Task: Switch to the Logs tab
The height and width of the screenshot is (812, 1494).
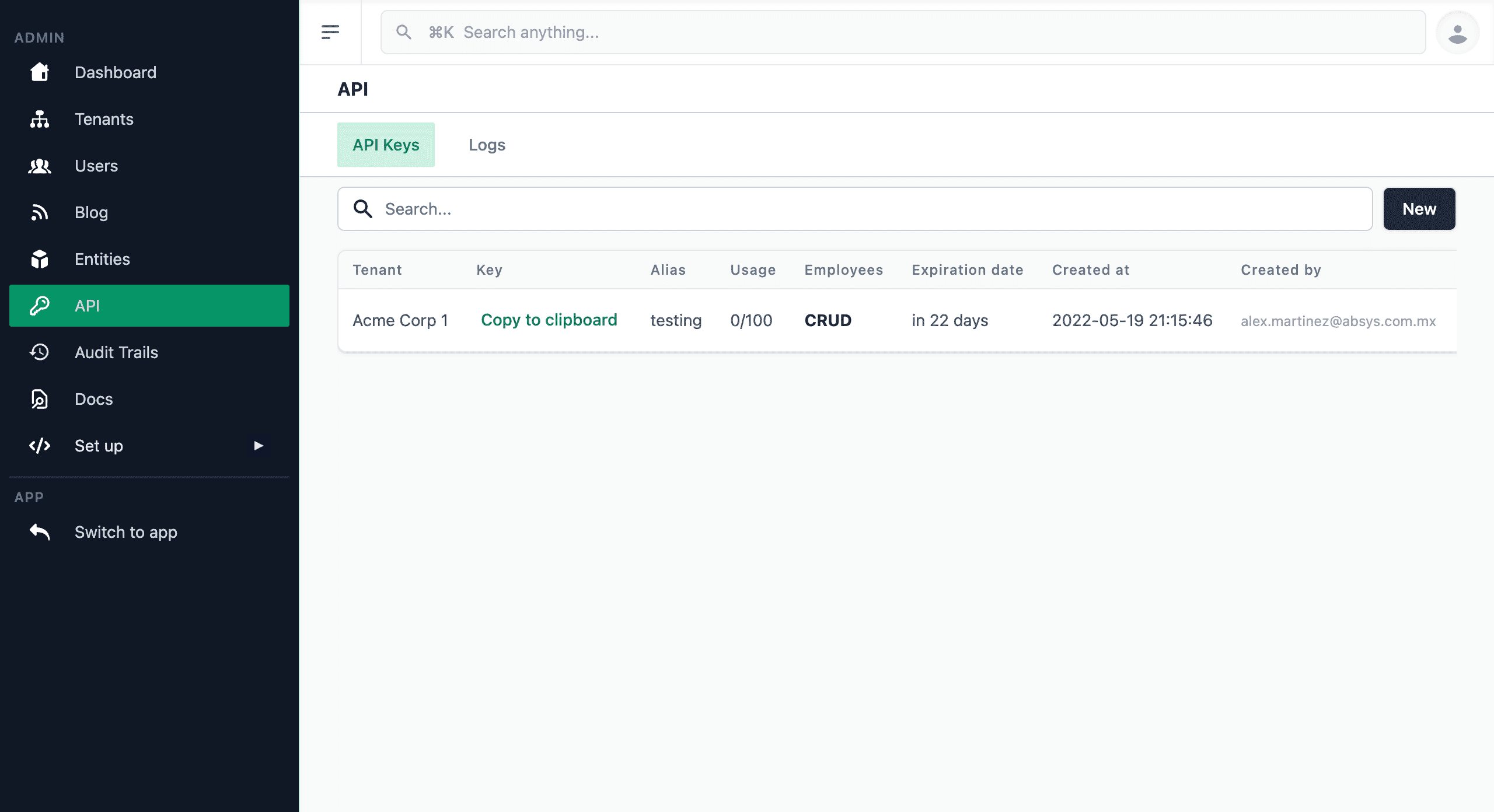Action: pyautogui.click(x=487, y=145)
